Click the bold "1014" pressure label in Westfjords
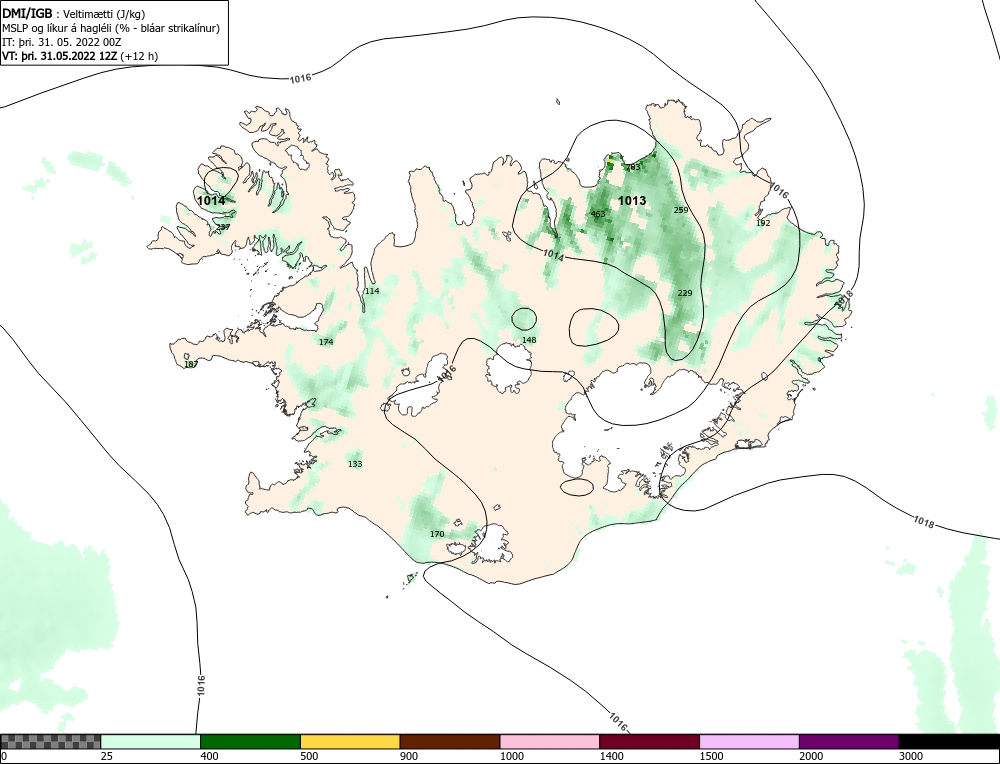This screenshot has width=1000, height=764. (x=211, y=201)
